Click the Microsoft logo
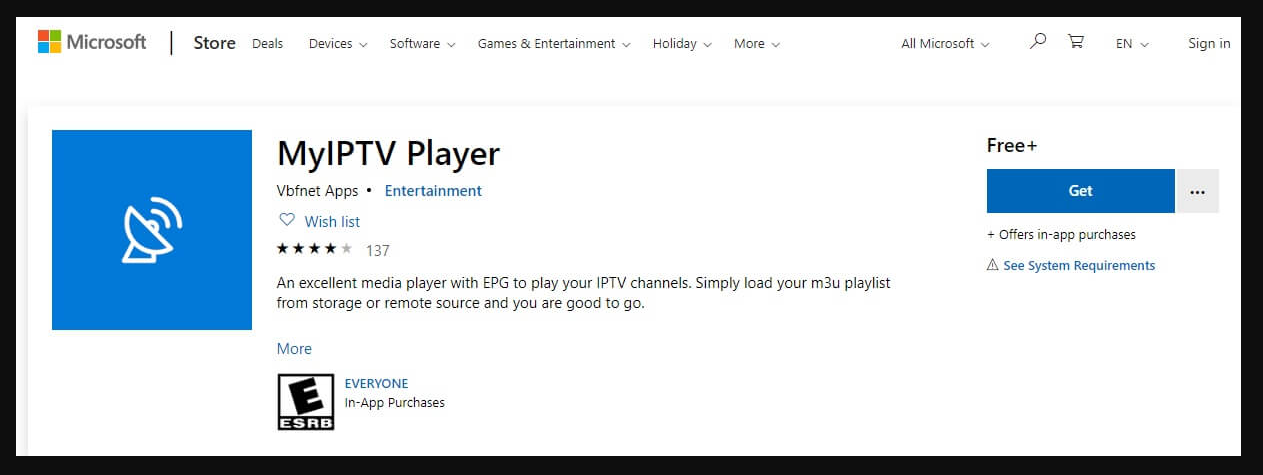 point(92,42)
